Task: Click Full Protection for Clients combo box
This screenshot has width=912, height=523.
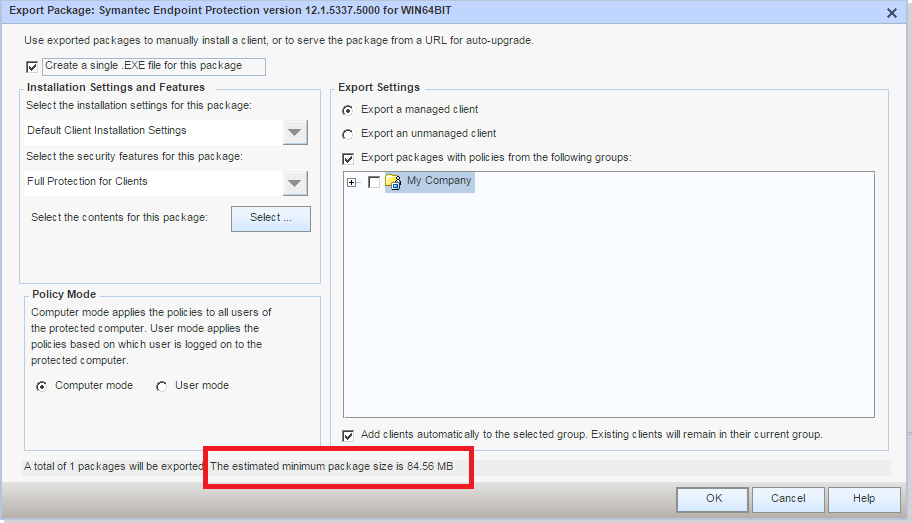Action: point(166,183)
